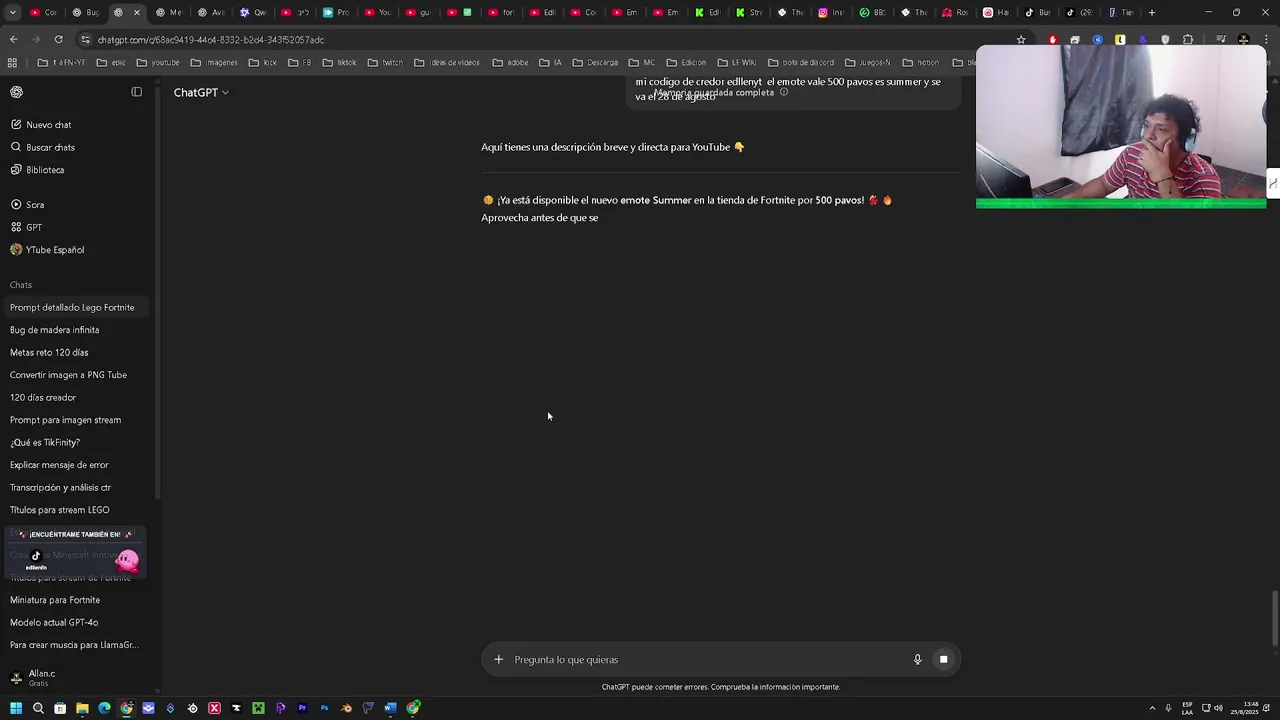
Task: Open the ChatGPT model selector dropdown
Action: pyautogui.click(x=201, y=92)
